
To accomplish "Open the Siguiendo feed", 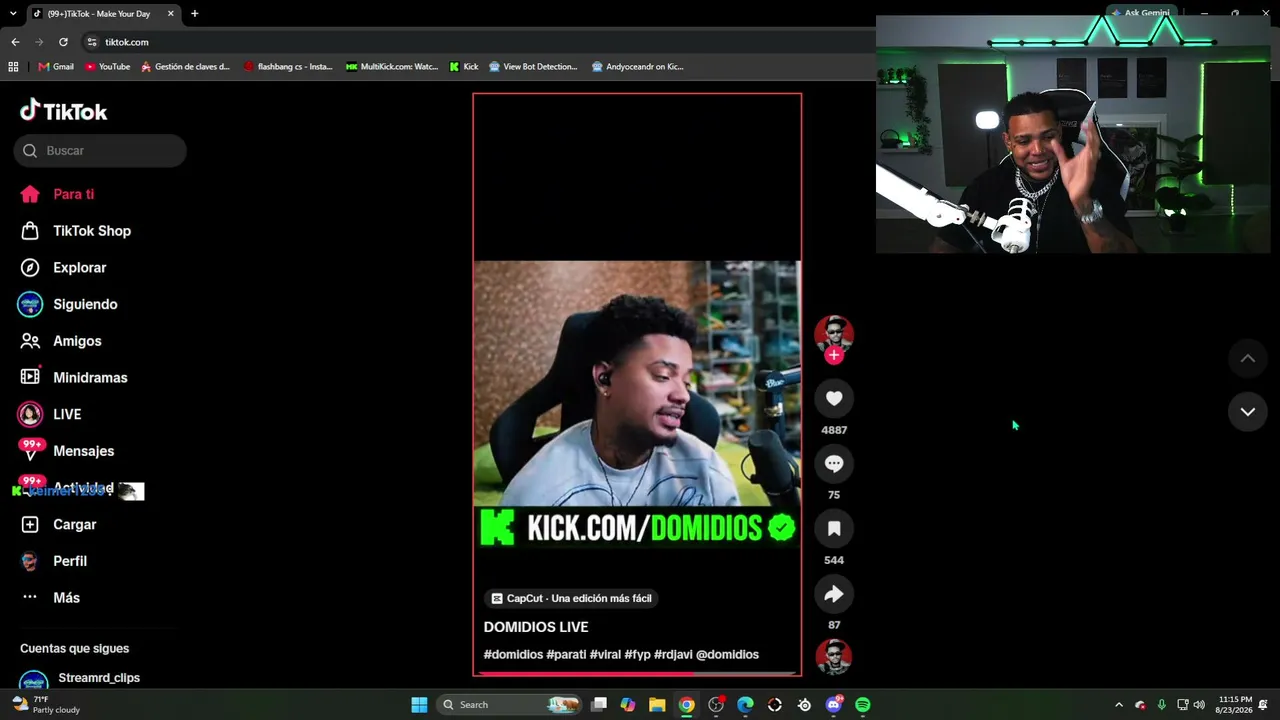I will 68,304.
